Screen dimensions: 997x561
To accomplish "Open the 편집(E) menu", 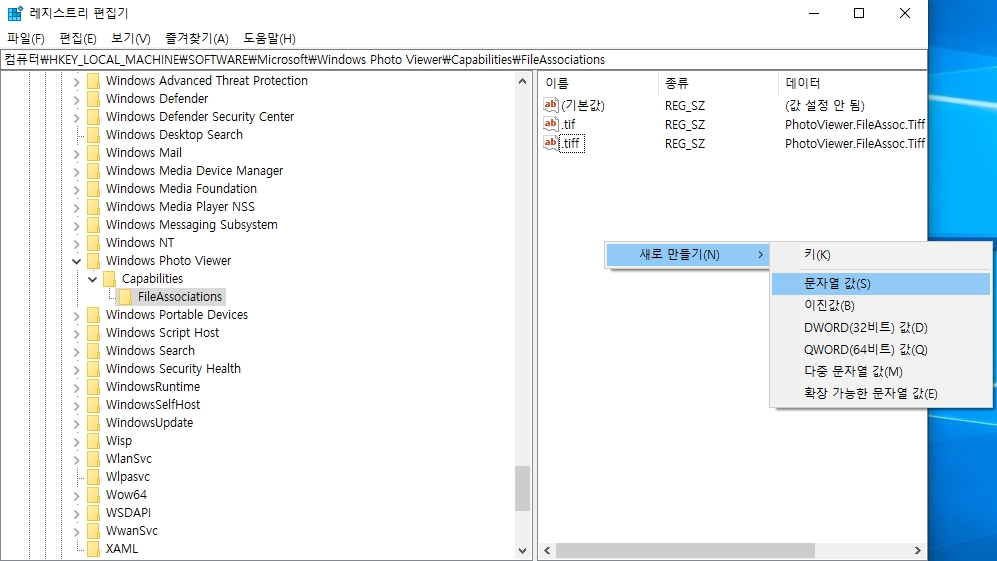I will pyautogui.click(x=78, y=39).
